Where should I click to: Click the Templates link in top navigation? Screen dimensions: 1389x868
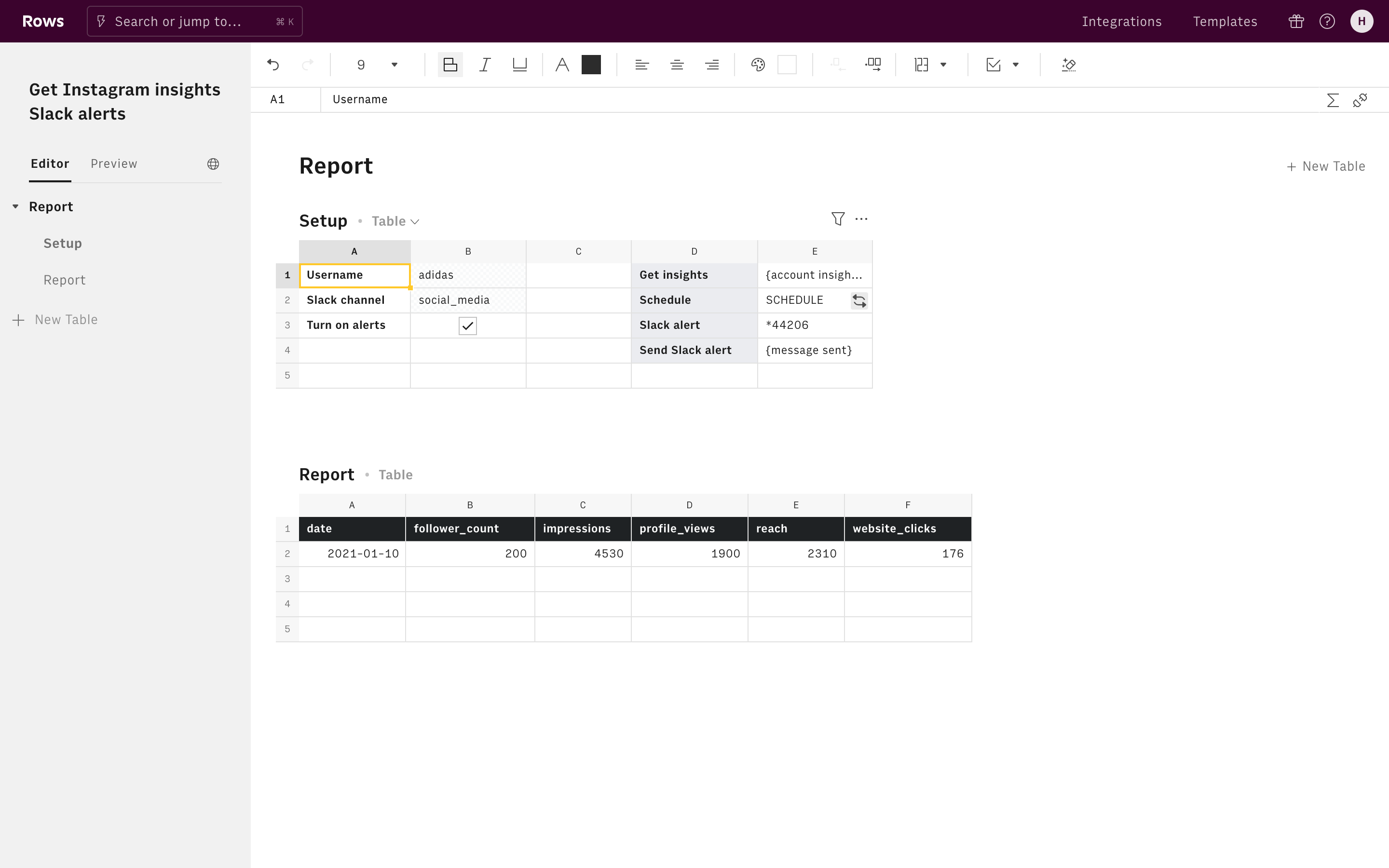[1225, 21]
